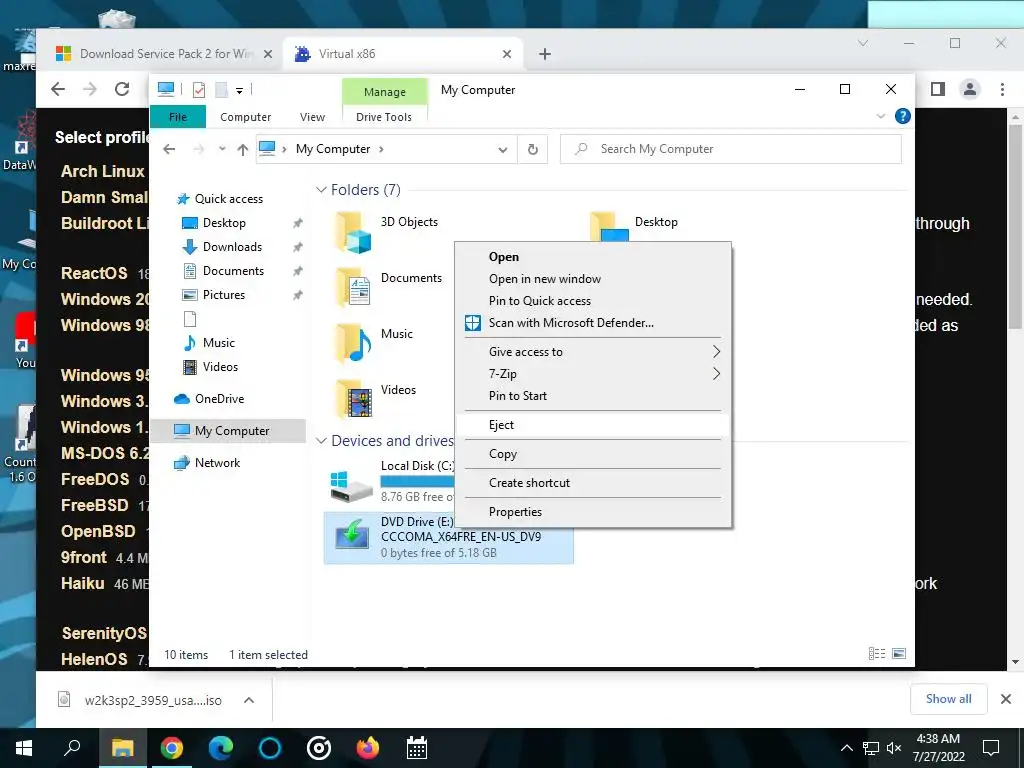The image size is (1024, 768).
Task: Select the DVD Drive (E:) icon
Action: (x=352, y=536)
